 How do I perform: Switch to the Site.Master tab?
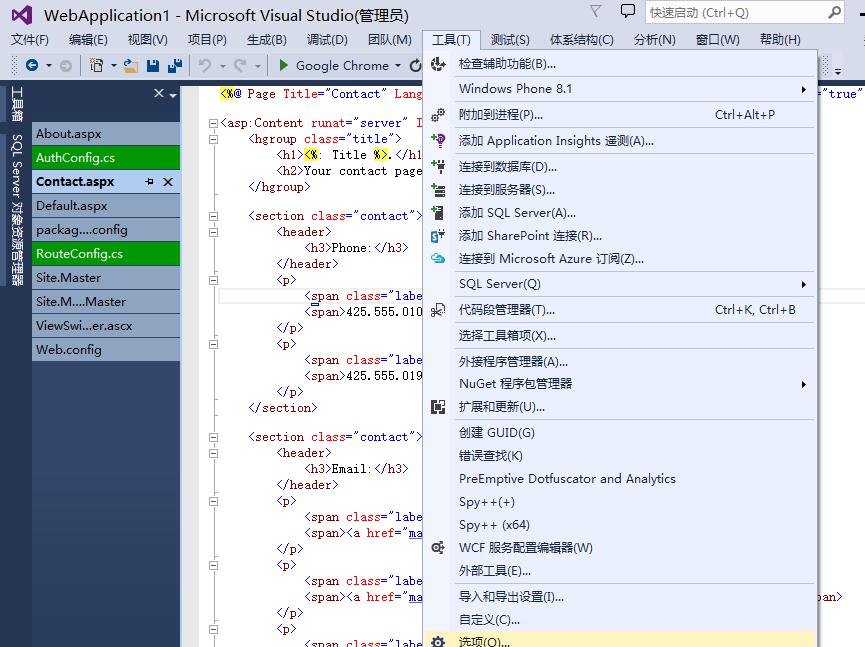click(x=106, y=277)
